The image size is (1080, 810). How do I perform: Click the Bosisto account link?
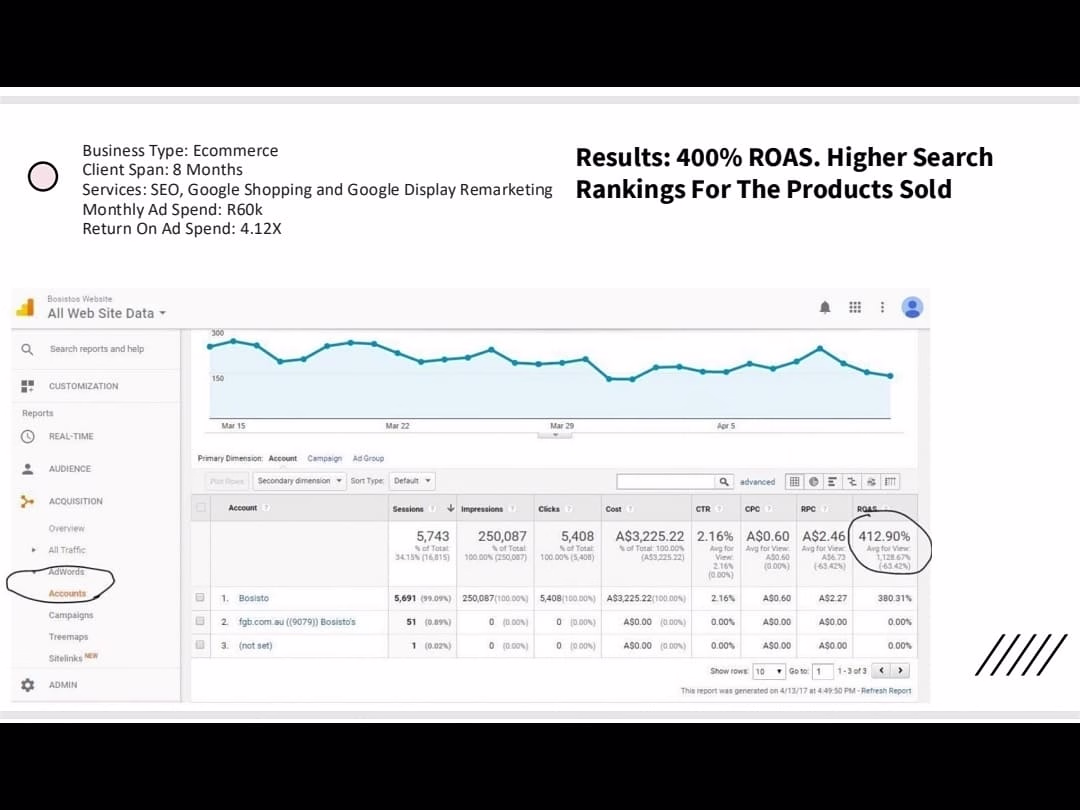253,598
